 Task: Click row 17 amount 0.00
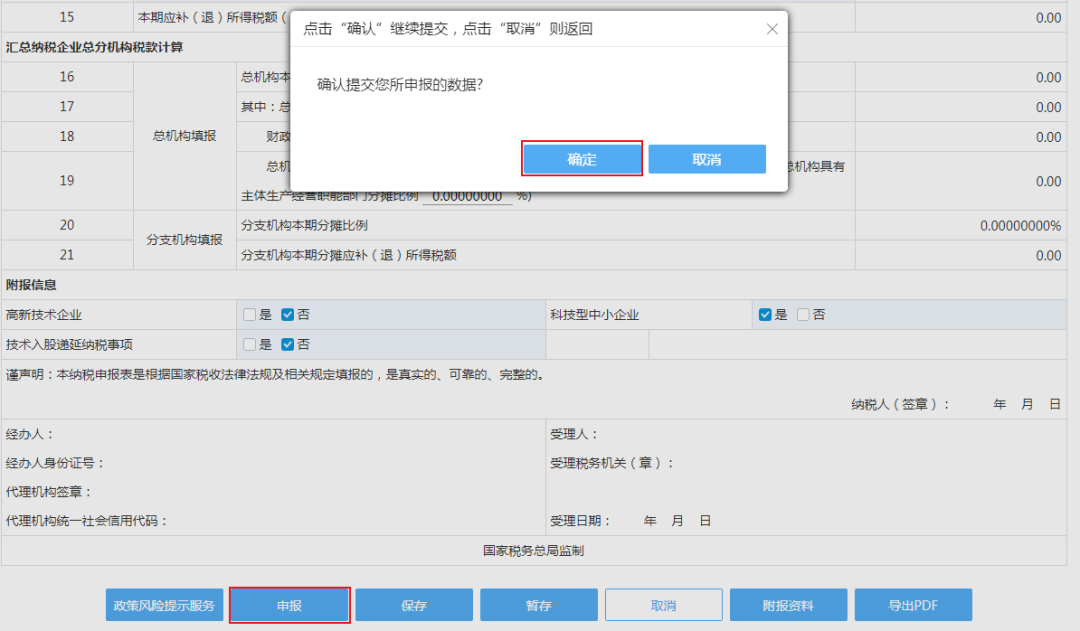click(1048, 107)
